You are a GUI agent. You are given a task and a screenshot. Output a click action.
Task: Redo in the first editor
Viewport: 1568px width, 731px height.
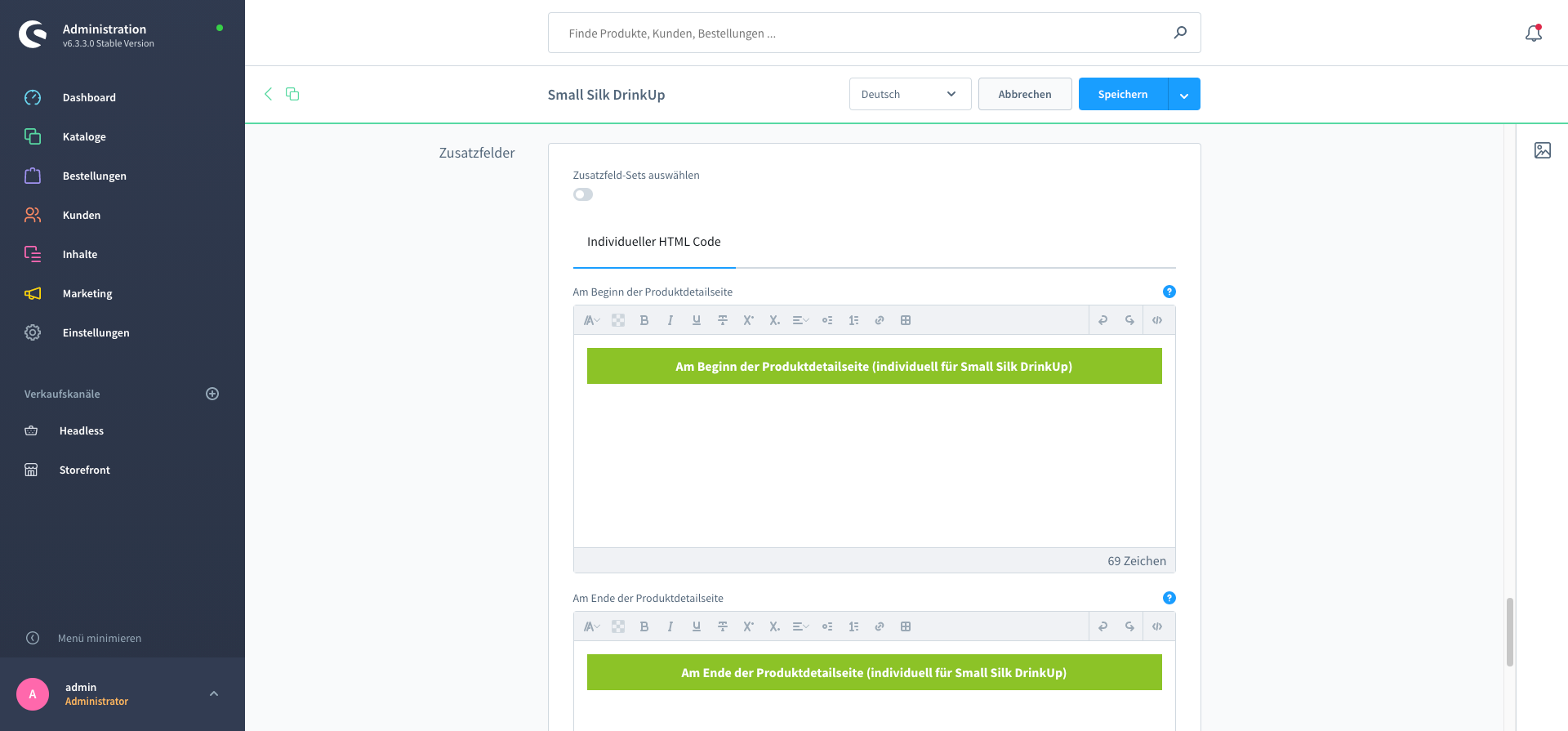1129,320
